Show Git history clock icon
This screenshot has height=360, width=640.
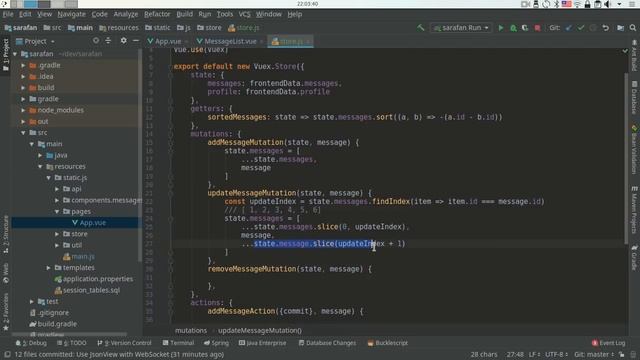coord(593,28)
